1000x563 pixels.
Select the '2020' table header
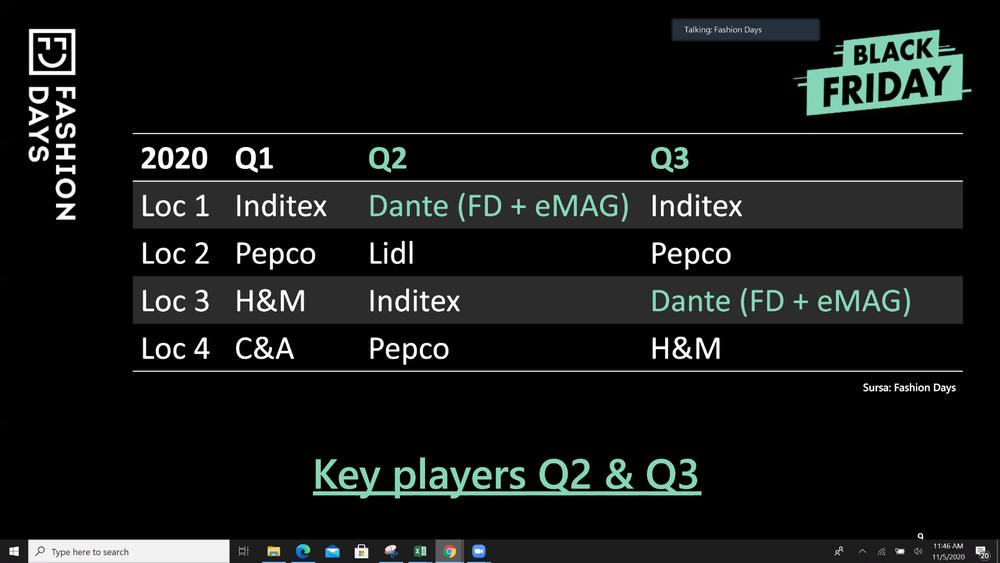click(x=174, y=158)
